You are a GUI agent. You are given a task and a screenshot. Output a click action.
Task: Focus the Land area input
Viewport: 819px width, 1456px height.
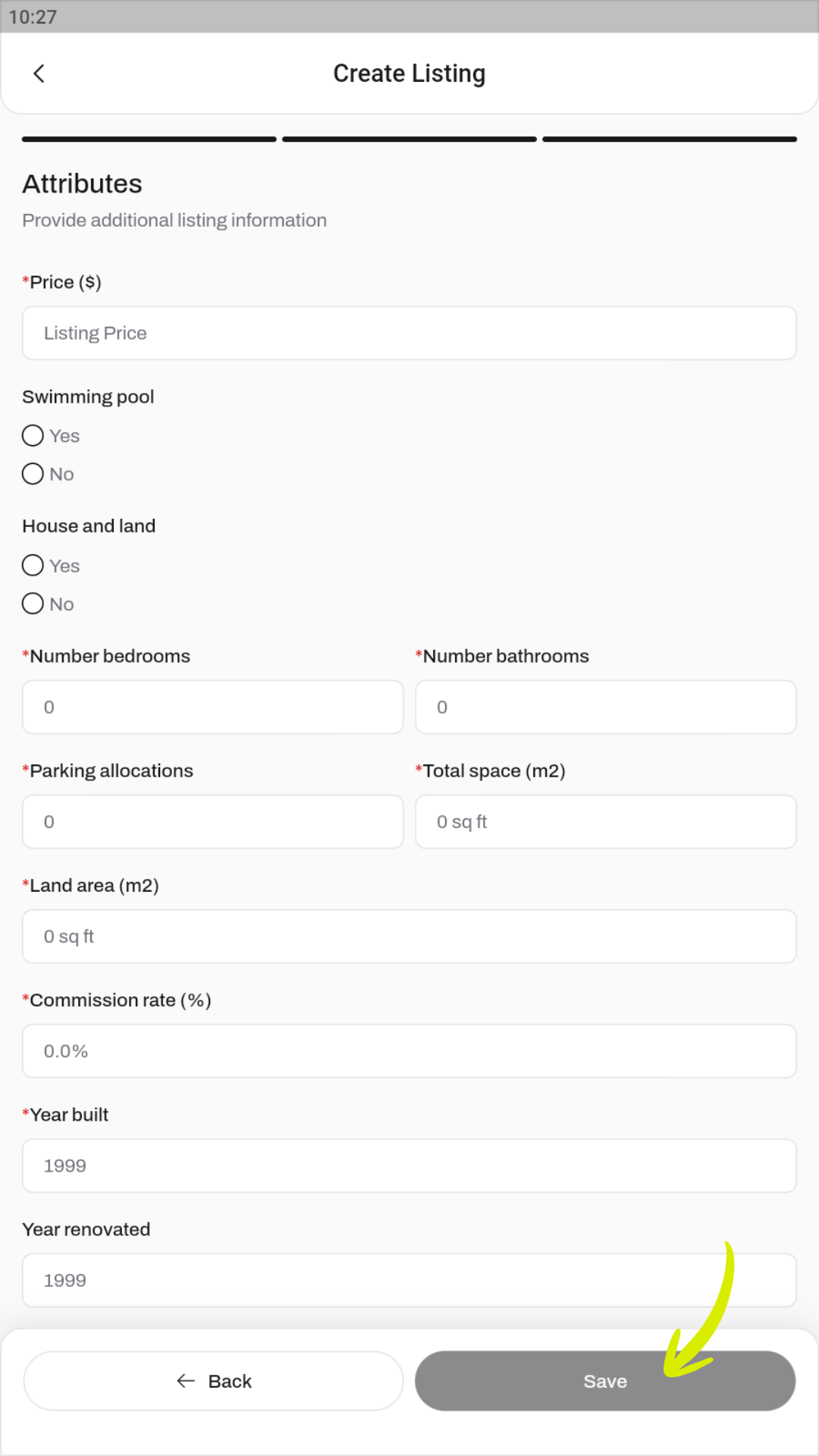[x=409, y=937]
